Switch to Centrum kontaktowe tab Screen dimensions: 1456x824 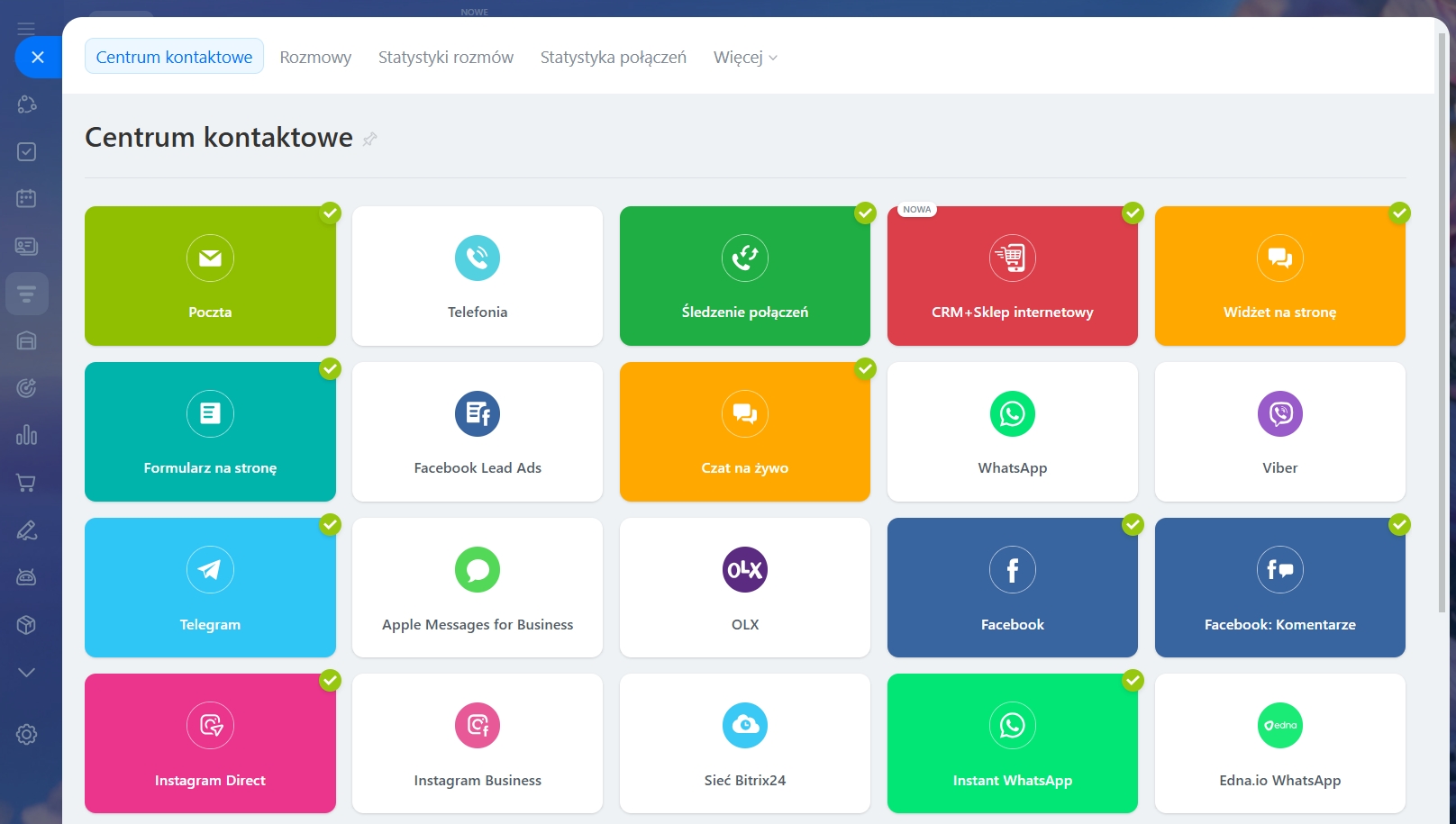174,56
